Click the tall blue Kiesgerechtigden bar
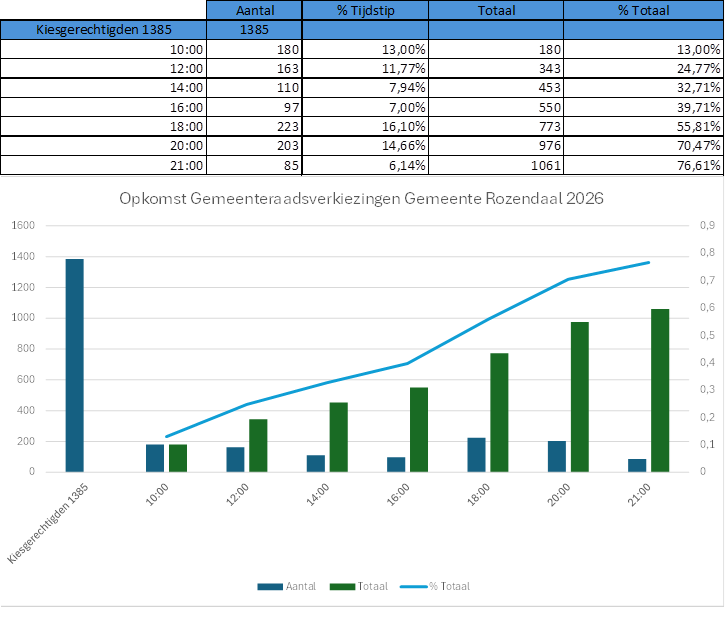The width and height of the screenshot is (725, 621). pos(75,365)
